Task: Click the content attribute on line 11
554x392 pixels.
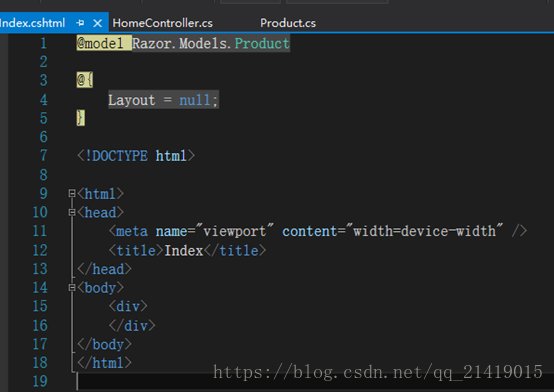Action: pyautogui.click(x=310, y=231)
